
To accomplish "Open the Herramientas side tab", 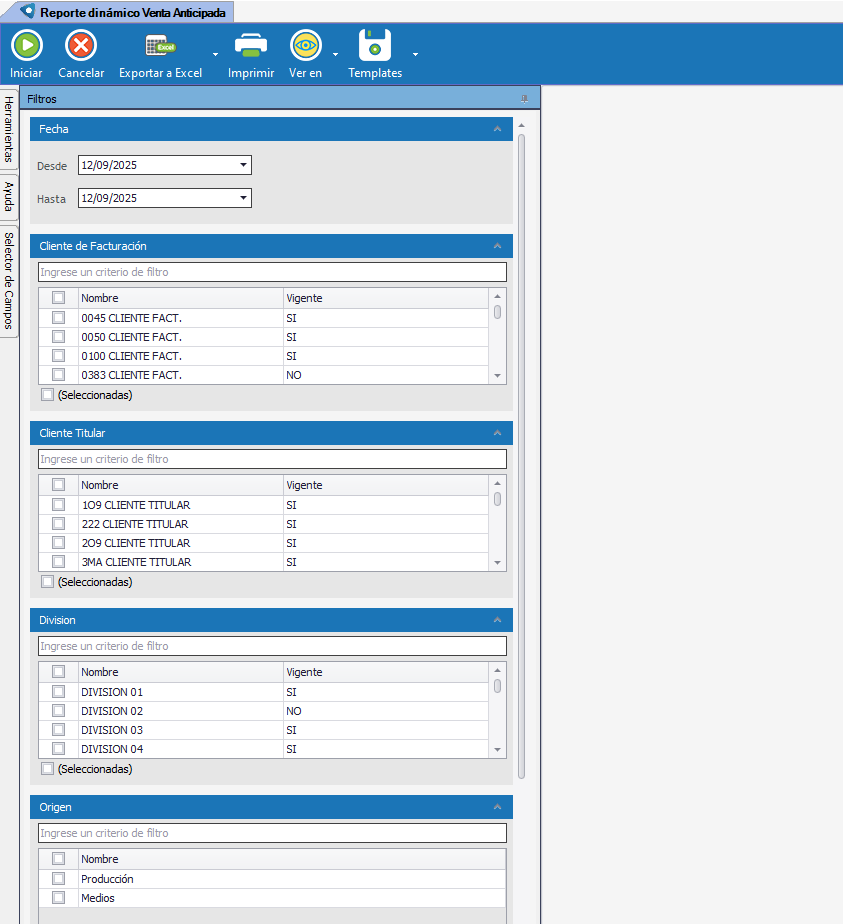I will coord(8,129).
